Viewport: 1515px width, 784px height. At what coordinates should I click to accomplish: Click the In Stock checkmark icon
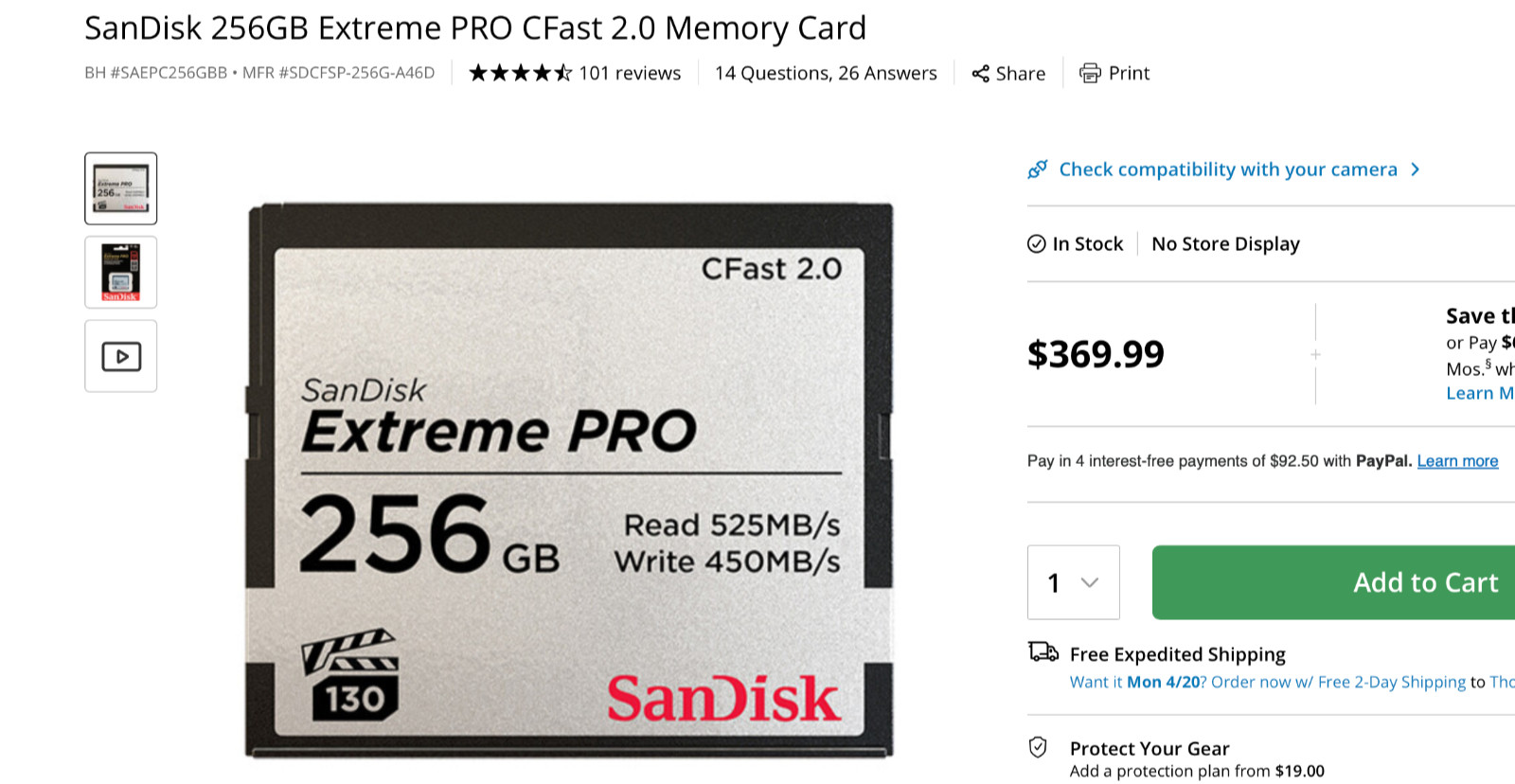pos(1037,244)
